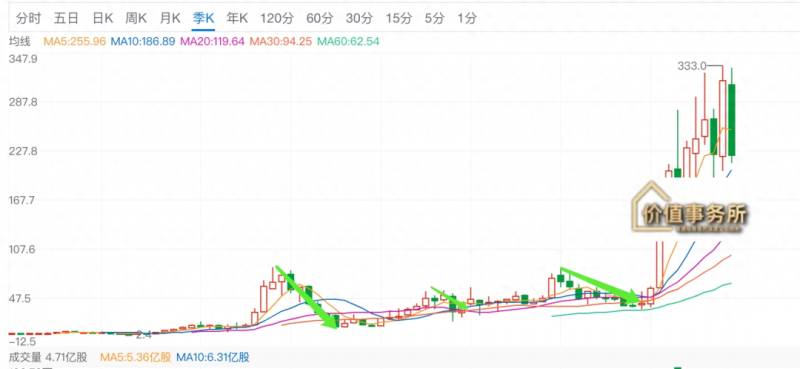The width and height of the screenshot is (800, 369).
Task: Select the 日K tab
Action: click(x=103, y=18)
